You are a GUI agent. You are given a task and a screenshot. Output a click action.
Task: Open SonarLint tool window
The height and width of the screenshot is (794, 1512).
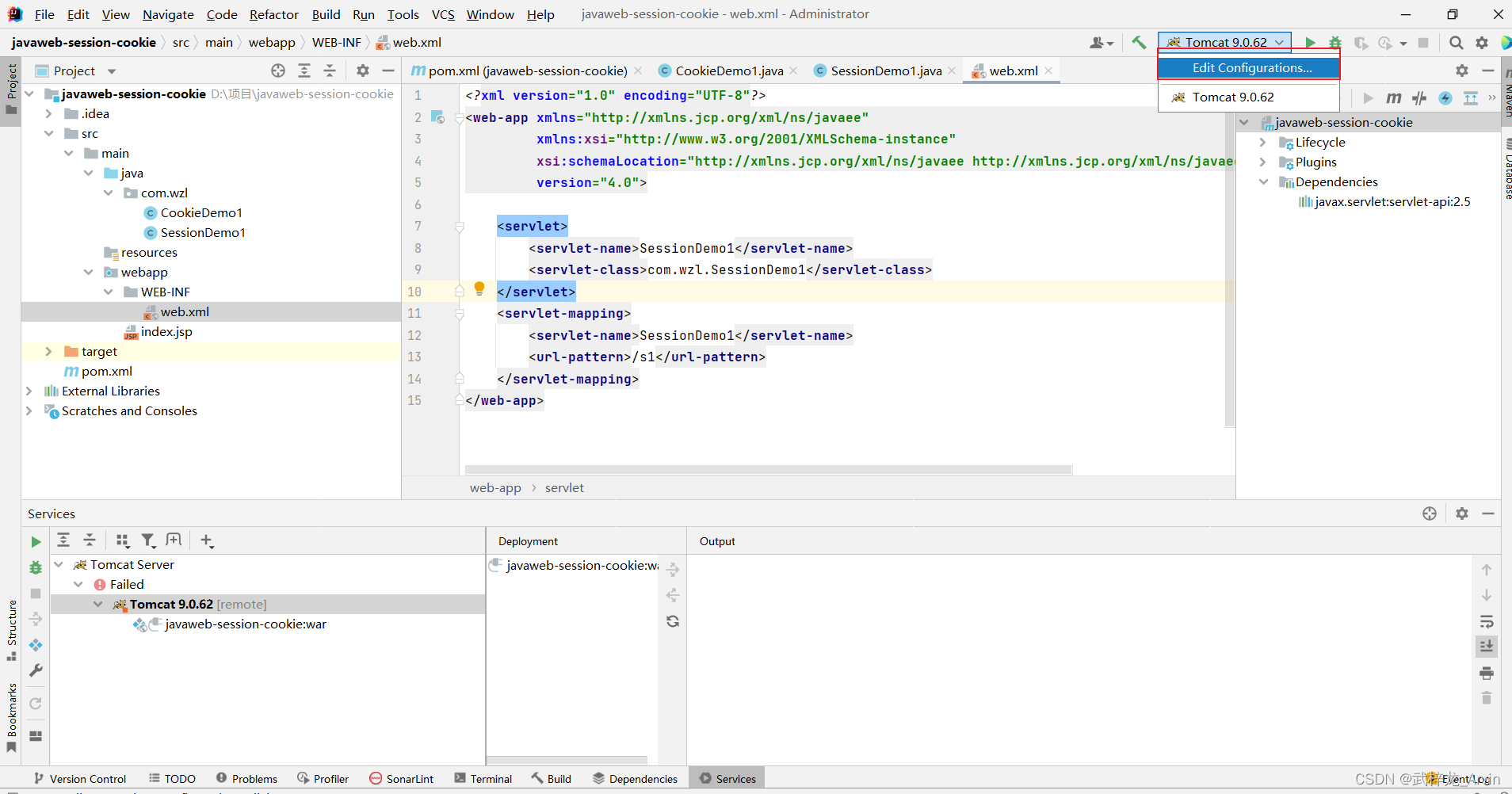[402, 779]
